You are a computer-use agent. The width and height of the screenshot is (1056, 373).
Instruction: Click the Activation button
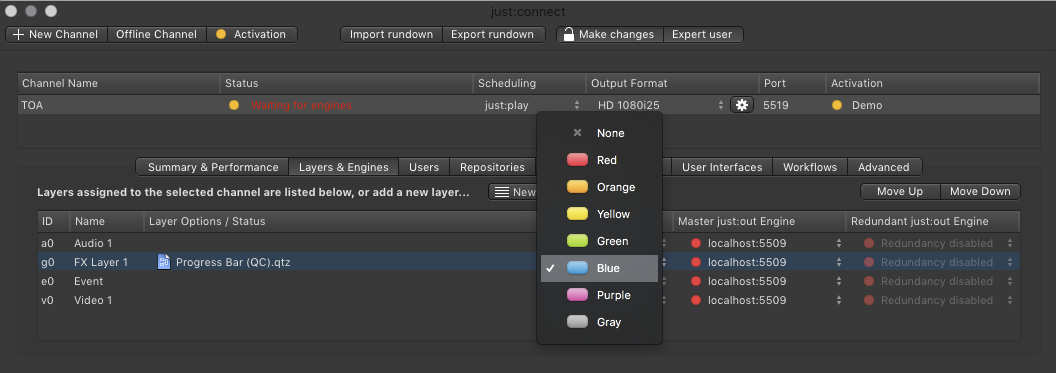coord(251,34)
